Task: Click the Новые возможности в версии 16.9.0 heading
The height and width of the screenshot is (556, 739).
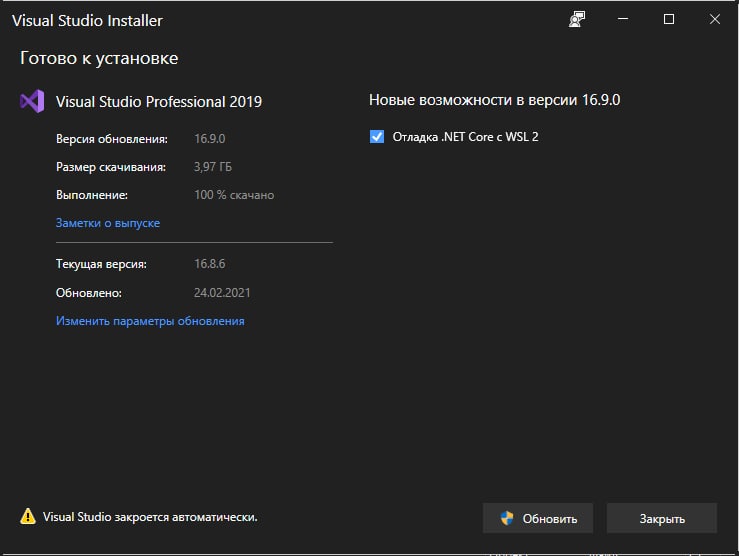Action: 494,100
